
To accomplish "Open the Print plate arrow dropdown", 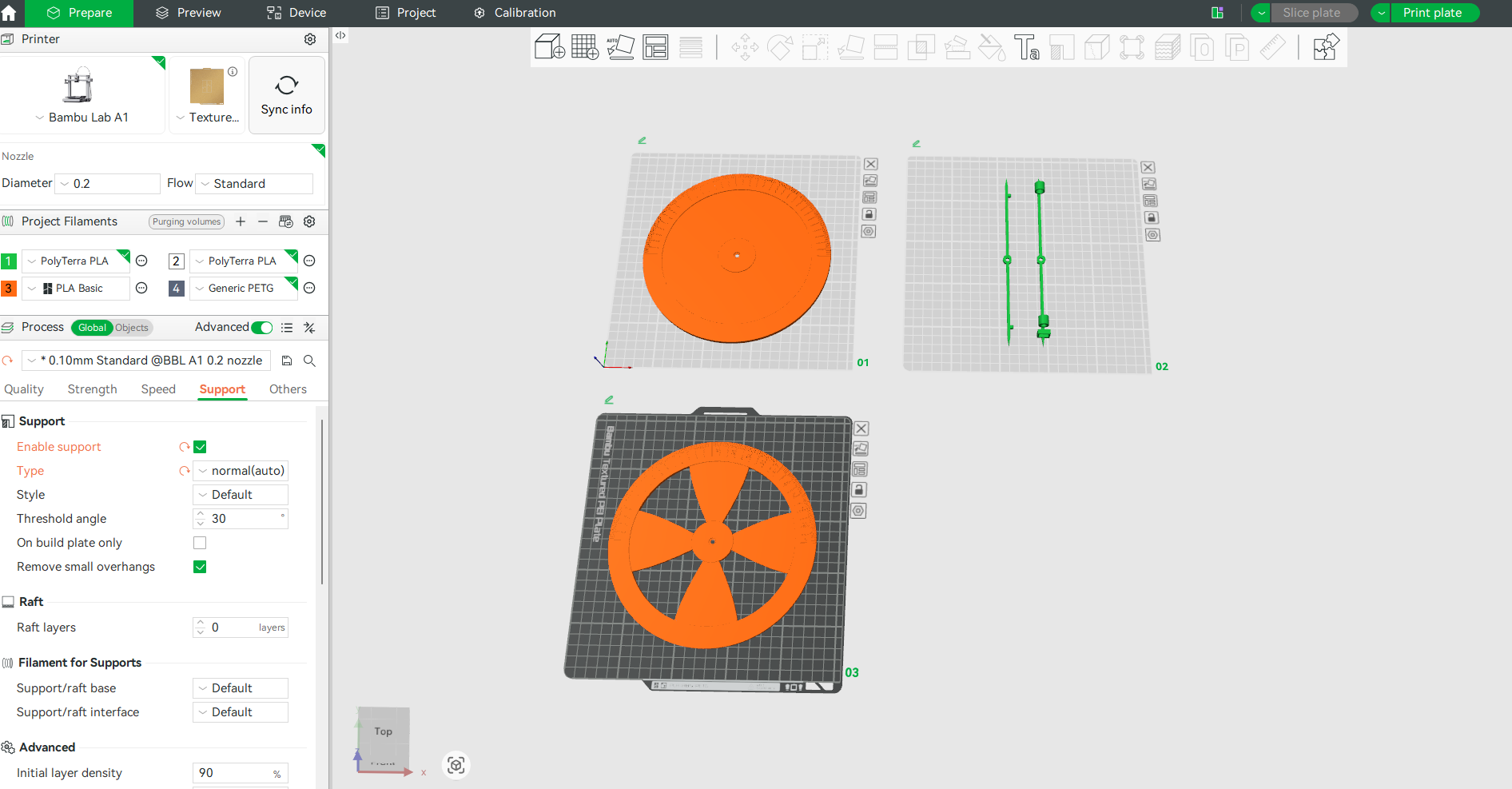I will point(1381,13).
